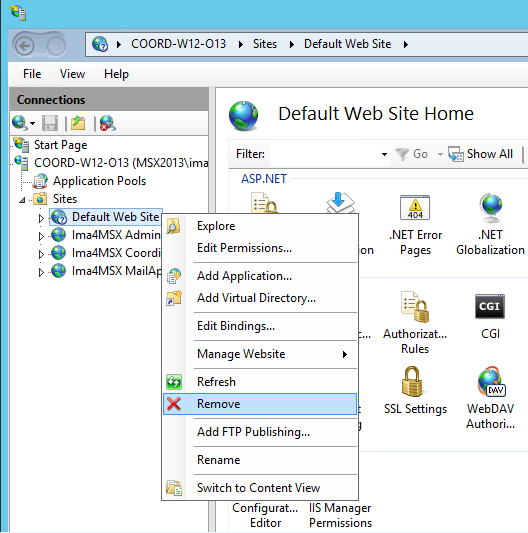Select Ima4MSX Coordi site in tree
528x533 pixels.
pos(116,253)
